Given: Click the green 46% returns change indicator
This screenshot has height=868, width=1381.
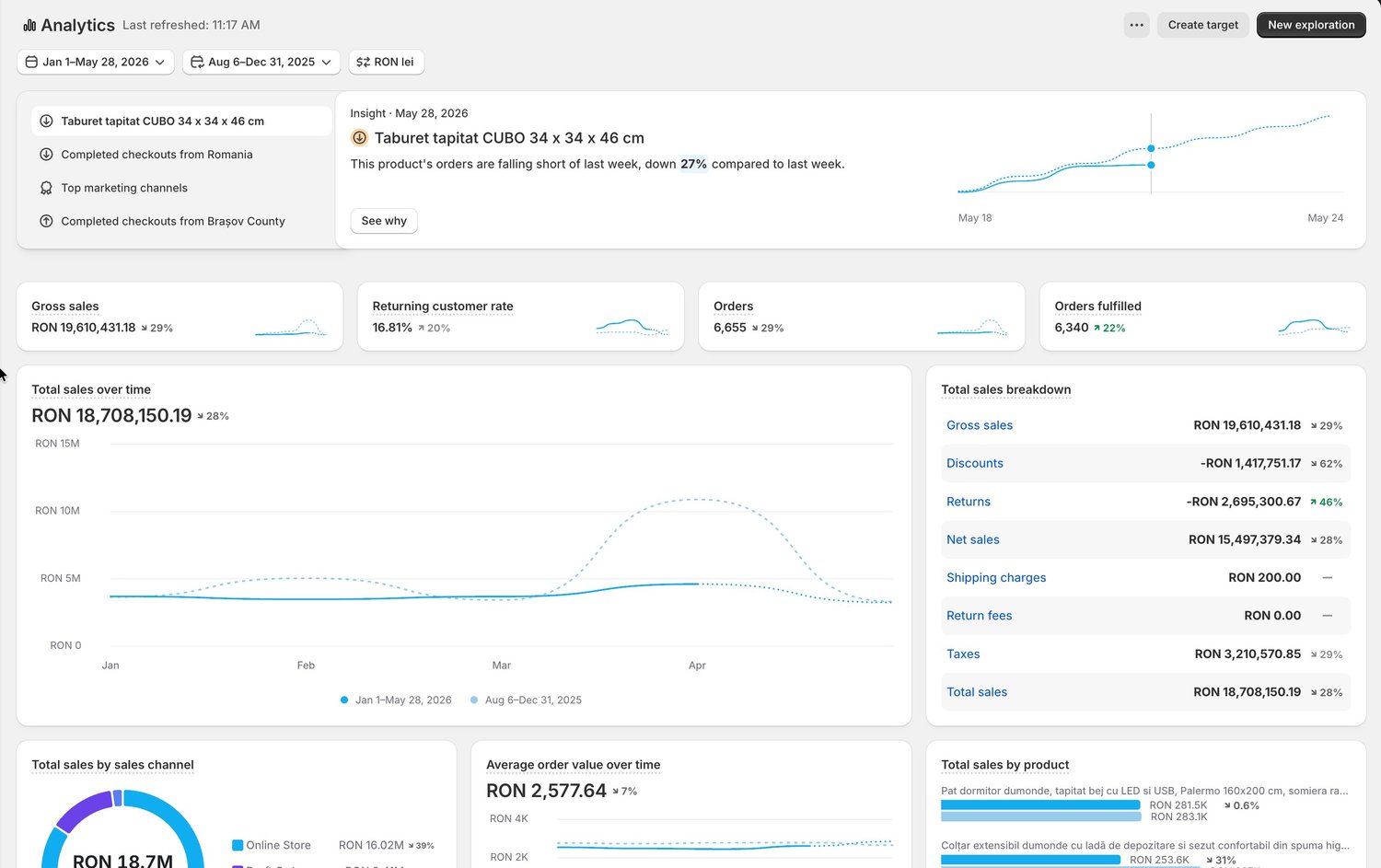Looking at the screenshot, I should pos(1326,502).
